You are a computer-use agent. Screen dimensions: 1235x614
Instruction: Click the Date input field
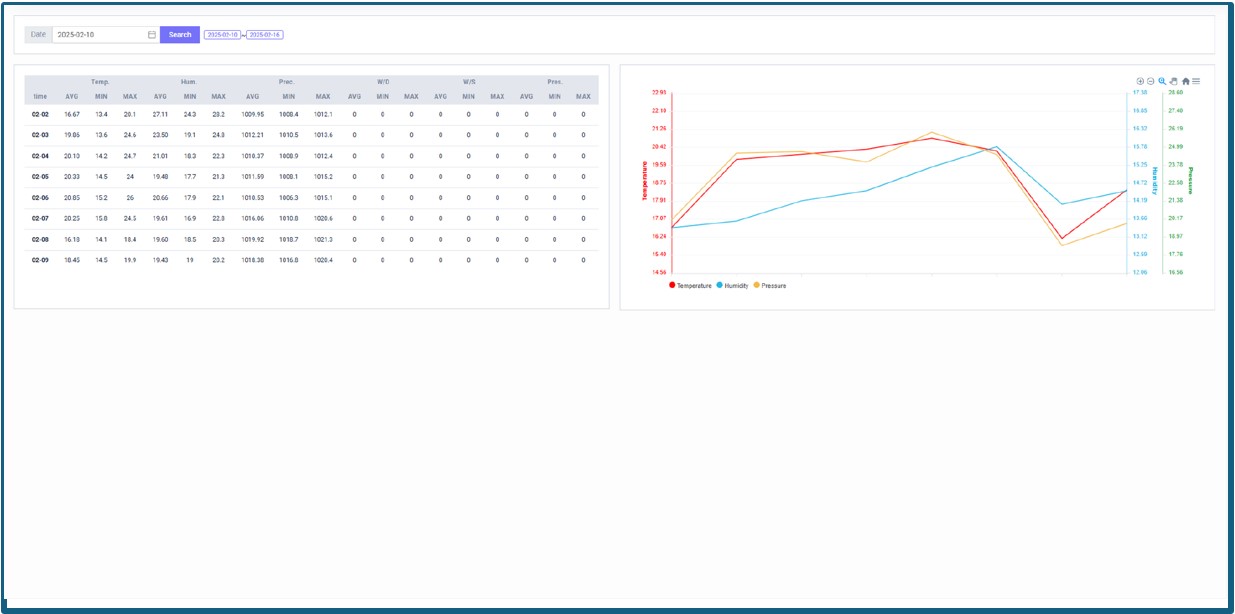coord(100,35)
